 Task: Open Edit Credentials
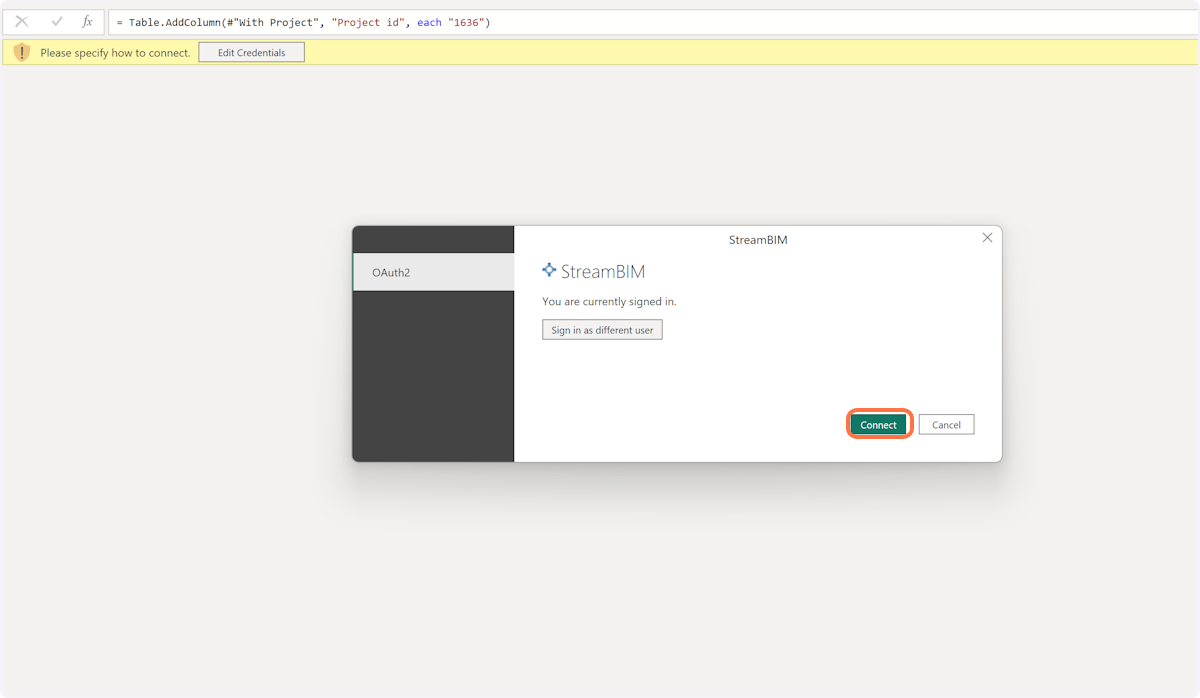click(x=251, y=52)
